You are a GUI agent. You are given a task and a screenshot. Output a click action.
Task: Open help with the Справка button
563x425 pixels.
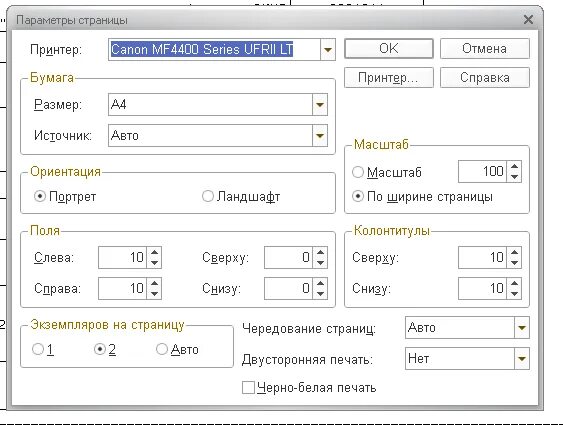(x=485, y=78)
